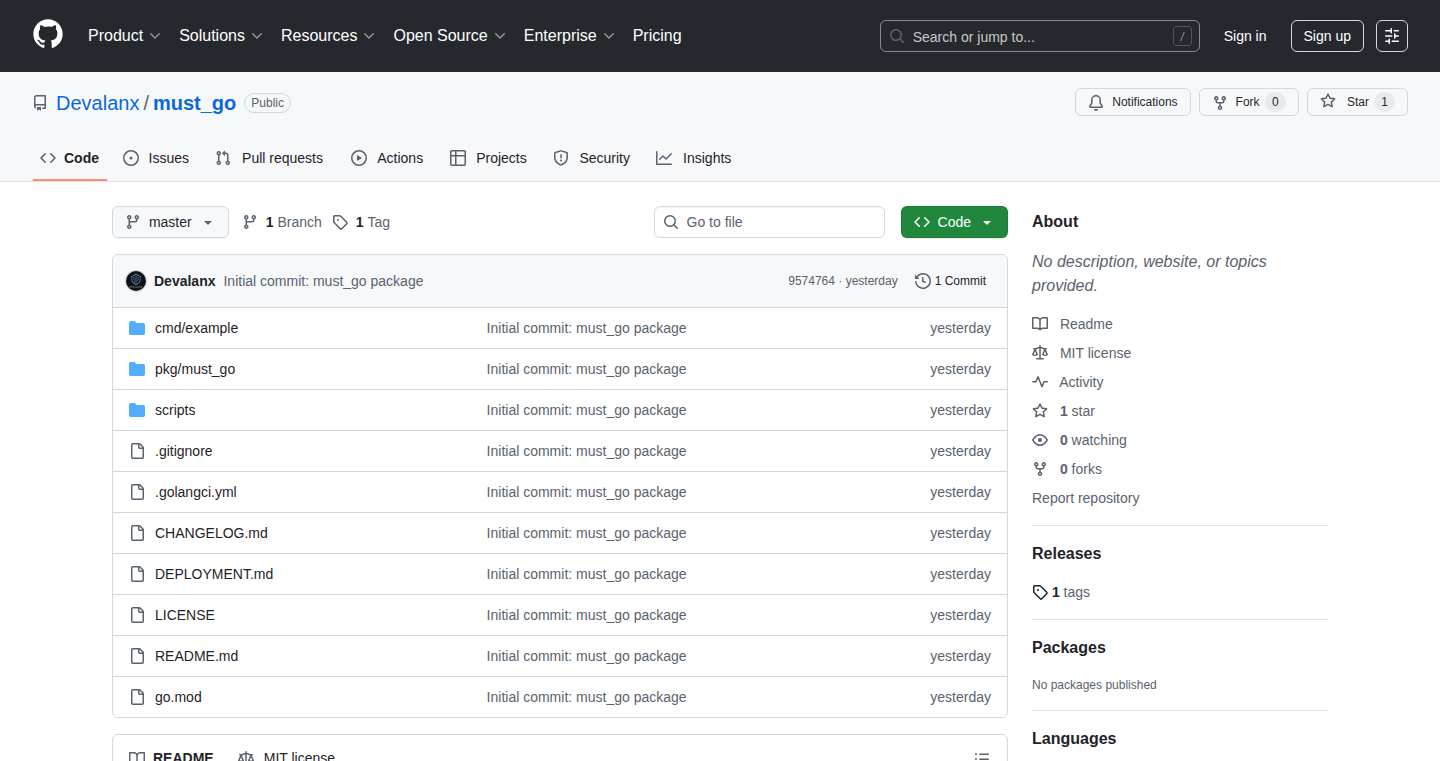Open the Devalanx owner link
This screenshot has height=761, width=1440.
[98, 103]
